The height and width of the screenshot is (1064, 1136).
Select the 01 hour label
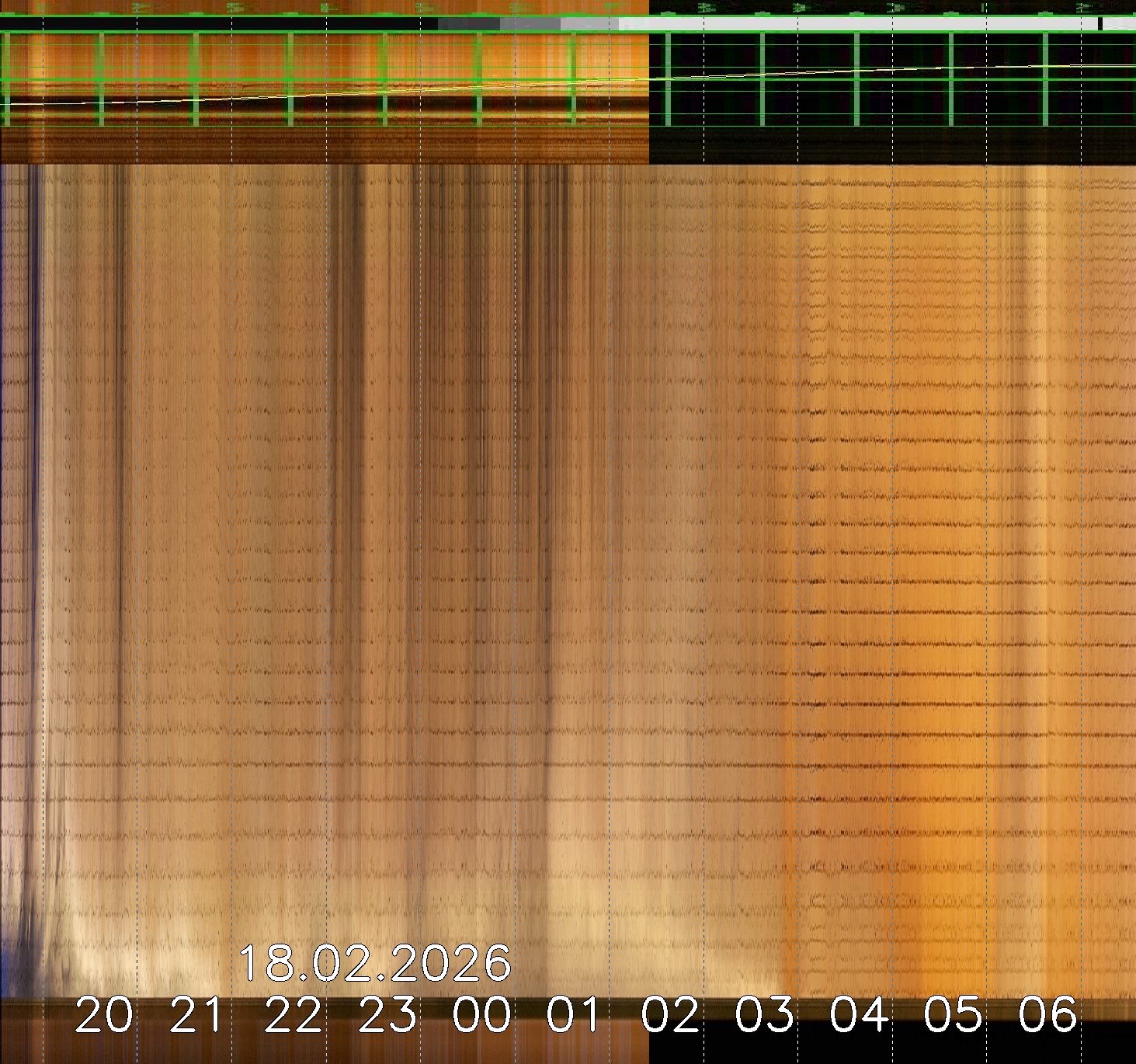click(575, 1015)
